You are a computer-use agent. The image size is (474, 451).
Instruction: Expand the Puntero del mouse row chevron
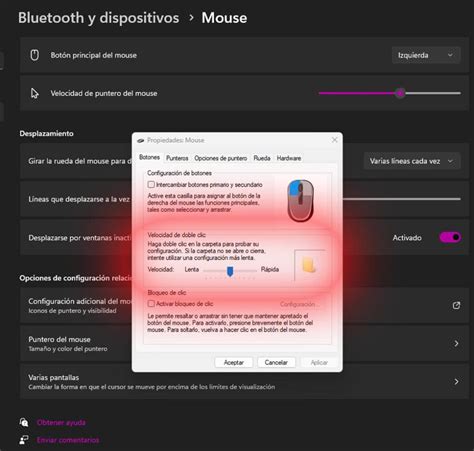click(x=456, y=343)
